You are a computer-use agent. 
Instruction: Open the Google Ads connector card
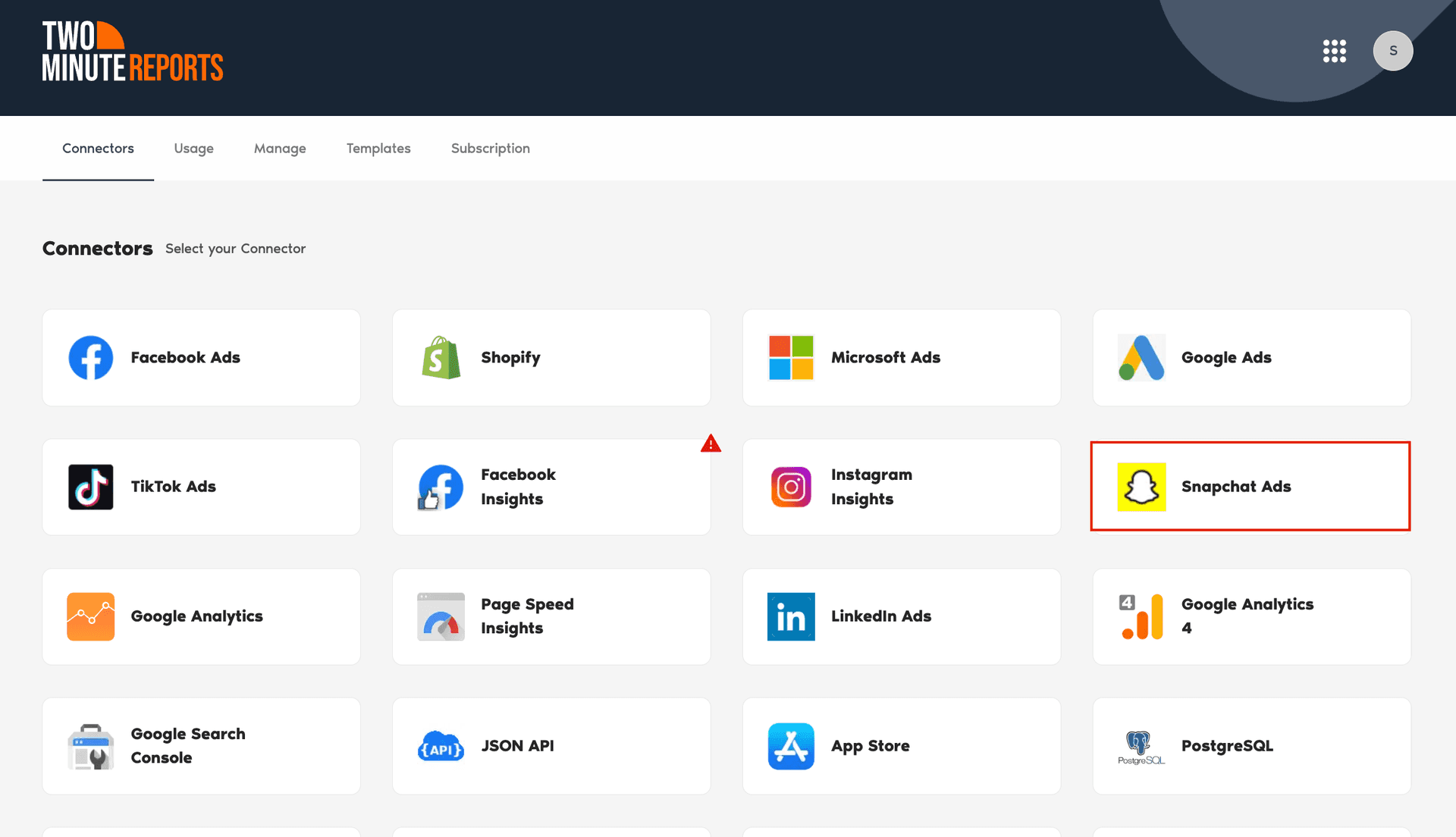pyautogui.click(x=1251, y=358)
